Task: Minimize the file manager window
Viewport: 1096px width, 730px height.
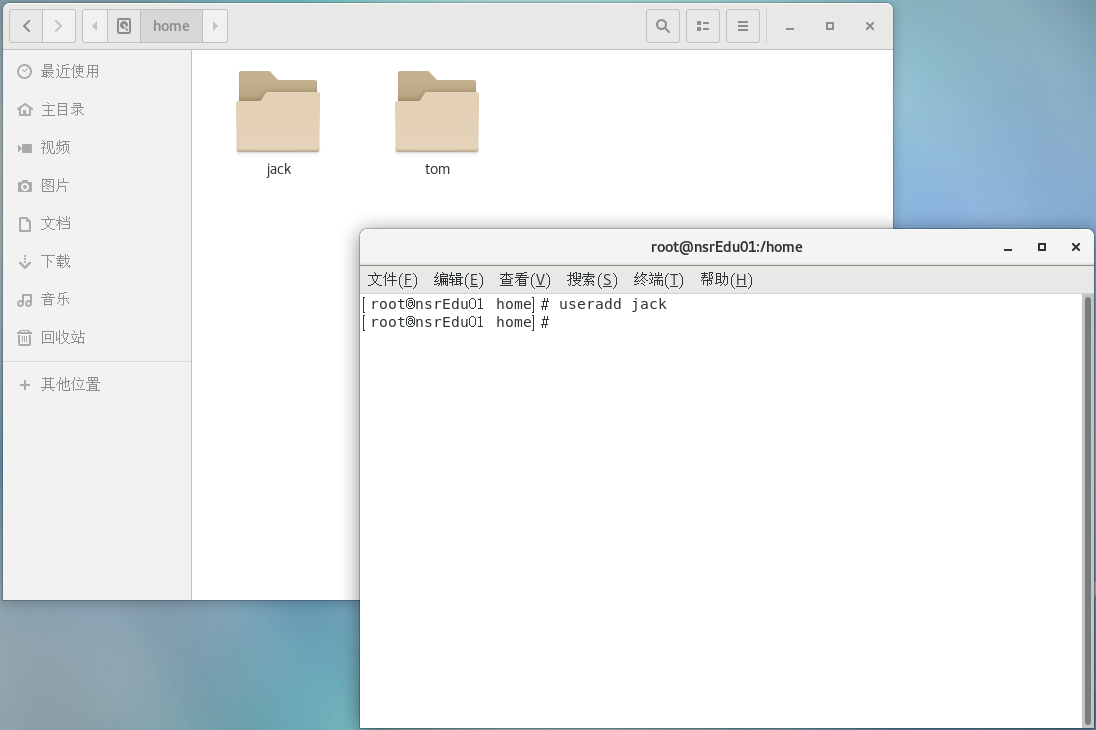Action: 790,27
